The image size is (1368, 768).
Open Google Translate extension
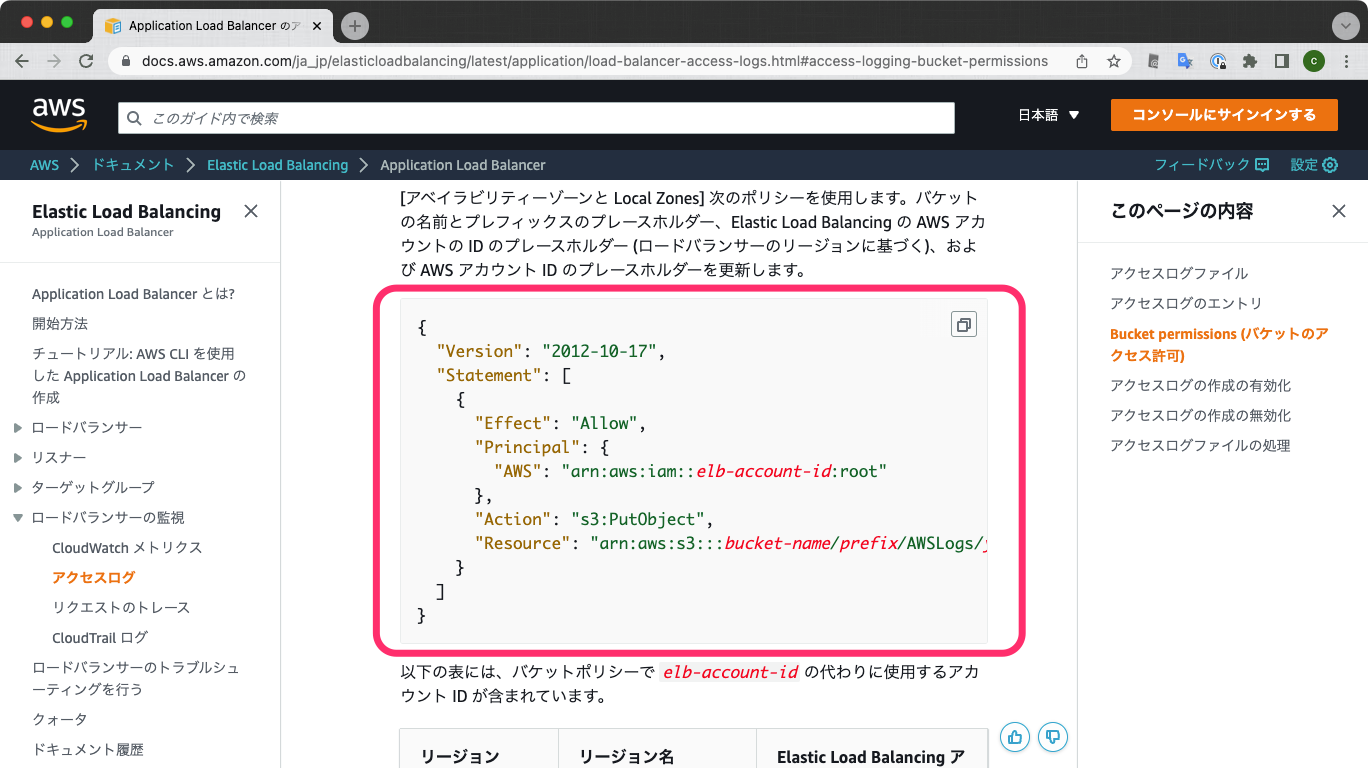click(x=1185, y=61)
